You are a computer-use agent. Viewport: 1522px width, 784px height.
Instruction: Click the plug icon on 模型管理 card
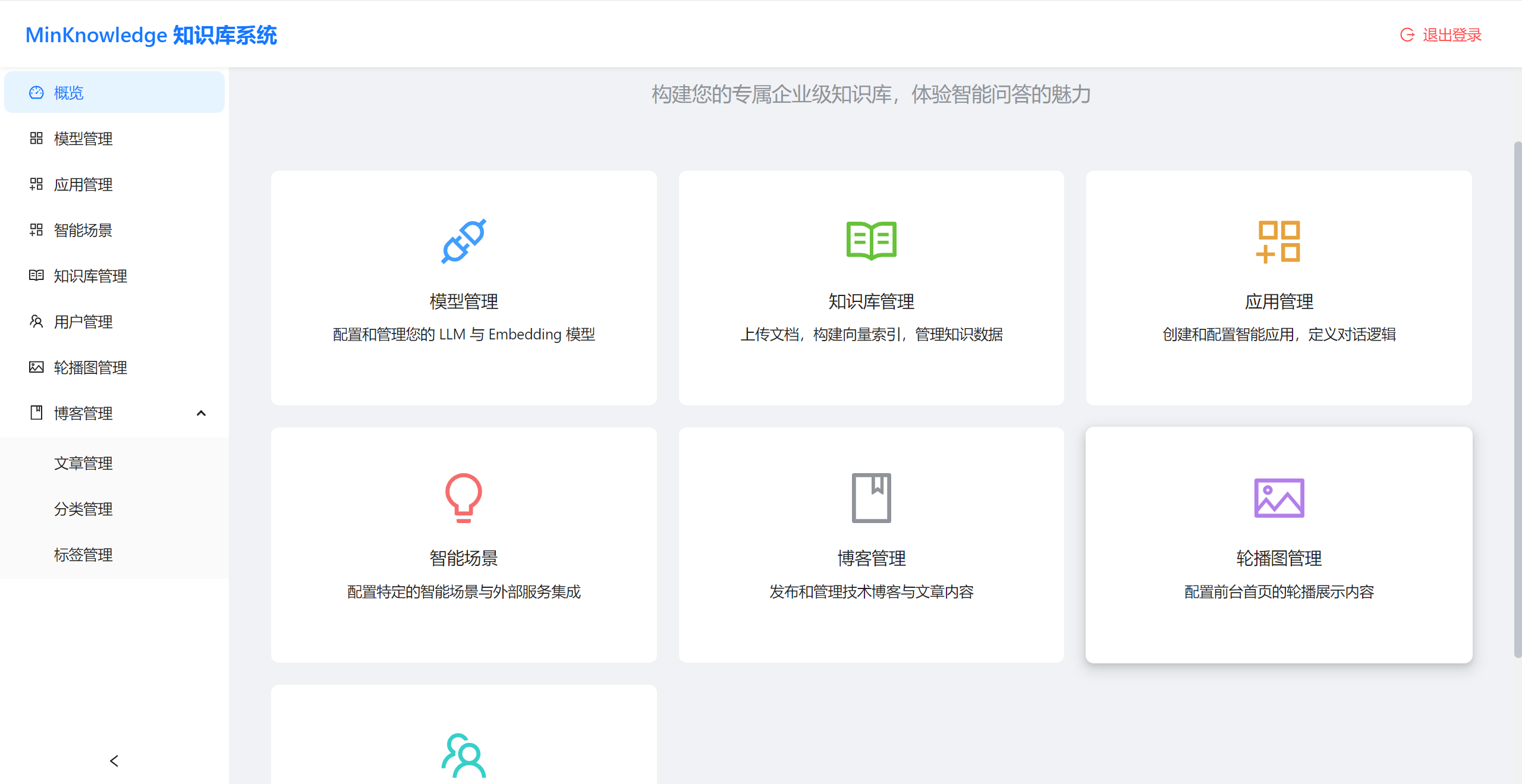click(464, 241)
